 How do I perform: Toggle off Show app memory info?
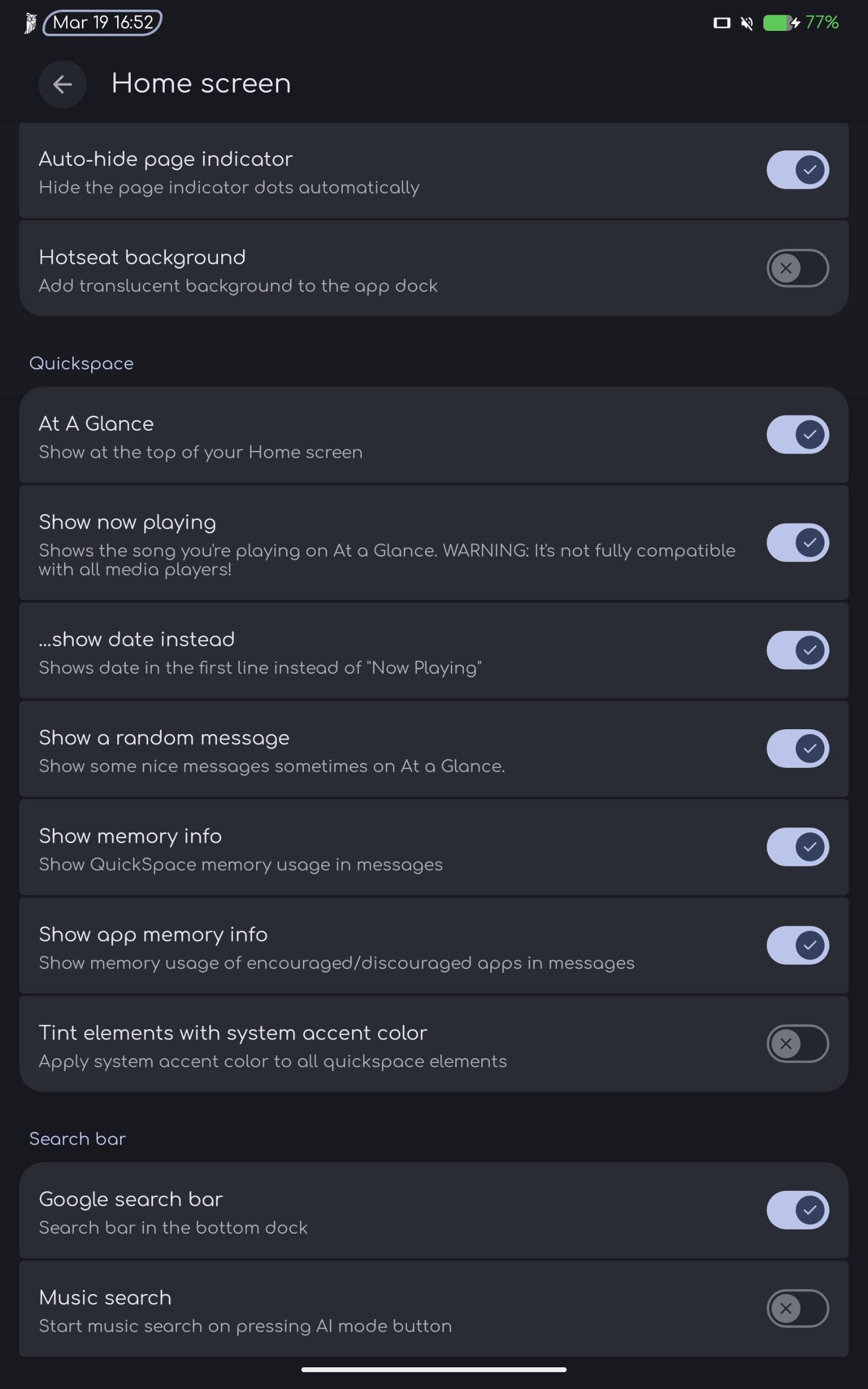[x=797, y=945]
